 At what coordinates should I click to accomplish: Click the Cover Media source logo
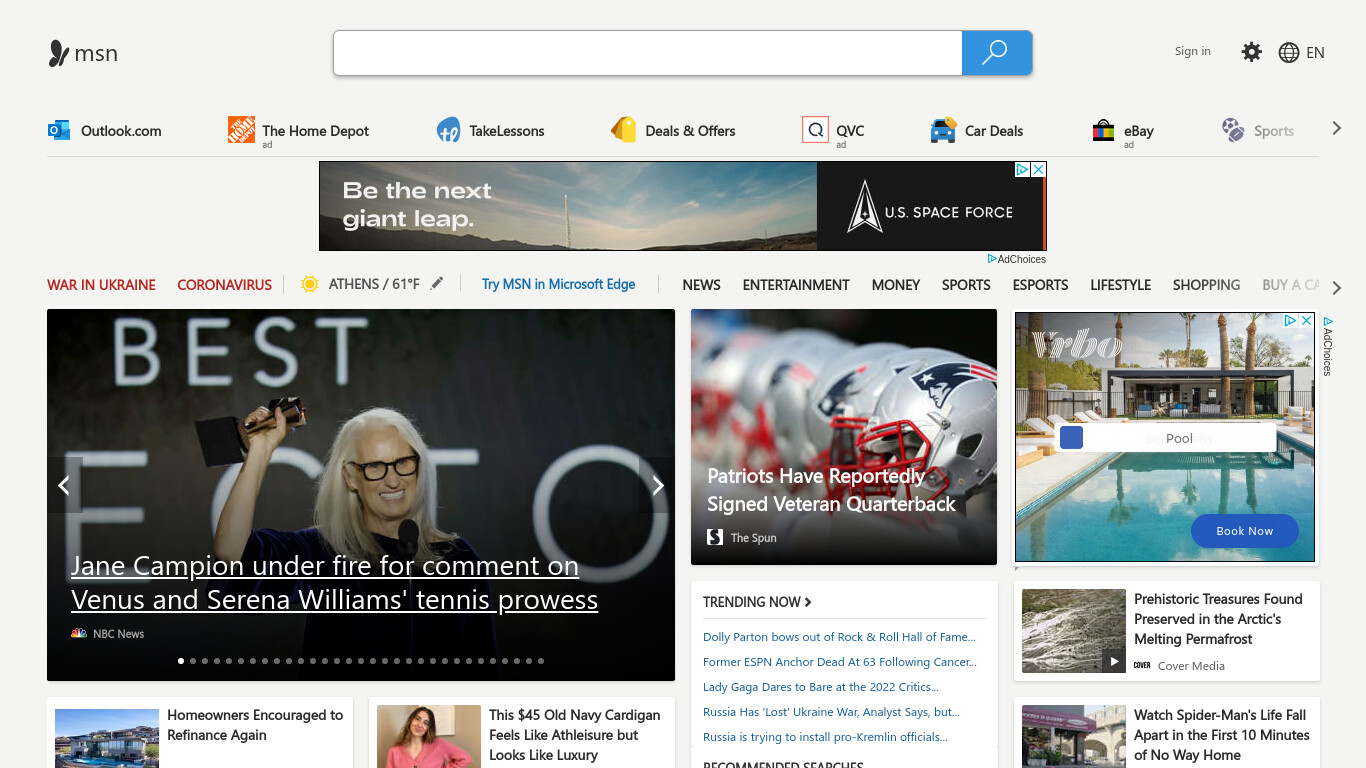[1142, 666]
